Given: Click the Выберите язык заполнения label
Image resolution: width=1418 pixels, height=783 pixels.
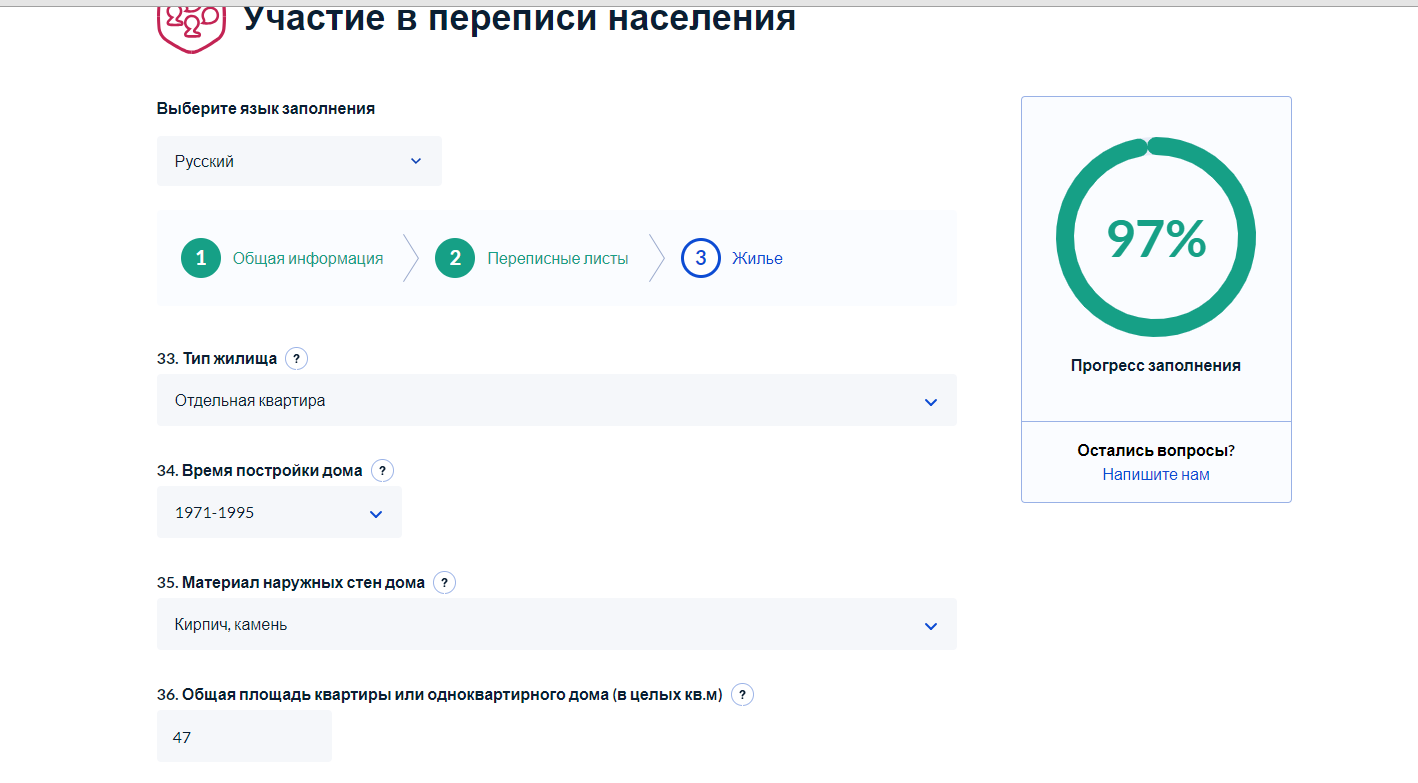Looking at the screenshot, I should click(266, 108).
